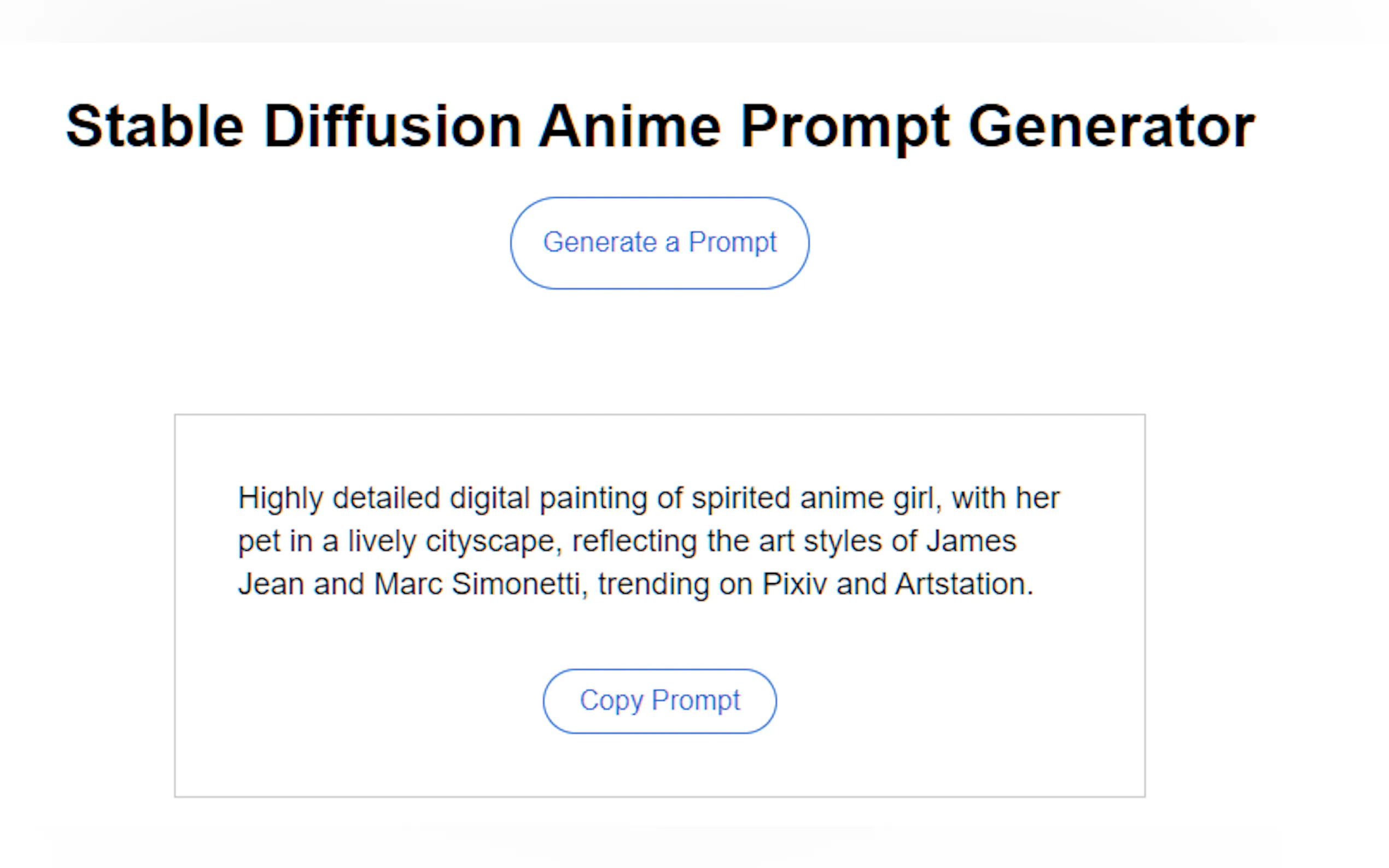This screenshot has width=1389, height=868.
Task: Click the word 'Stable' in the page title
Action: (x=155, y=126)
